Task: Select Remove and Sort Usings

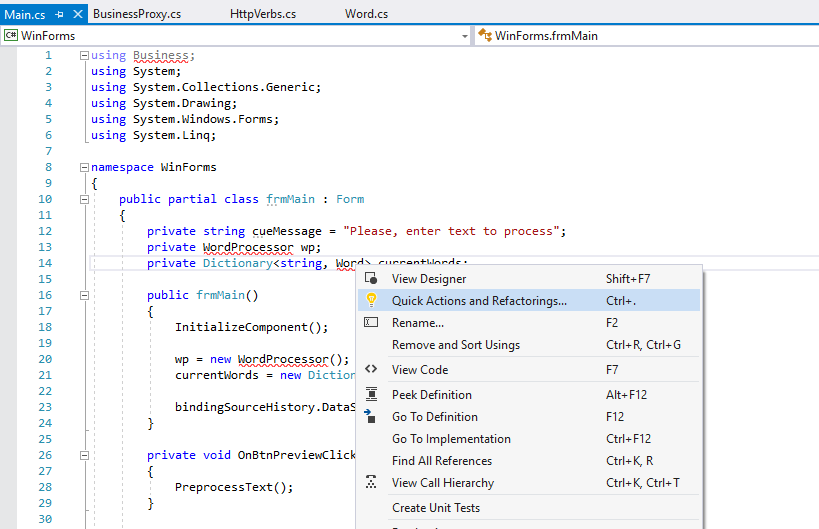Action: 529,344
